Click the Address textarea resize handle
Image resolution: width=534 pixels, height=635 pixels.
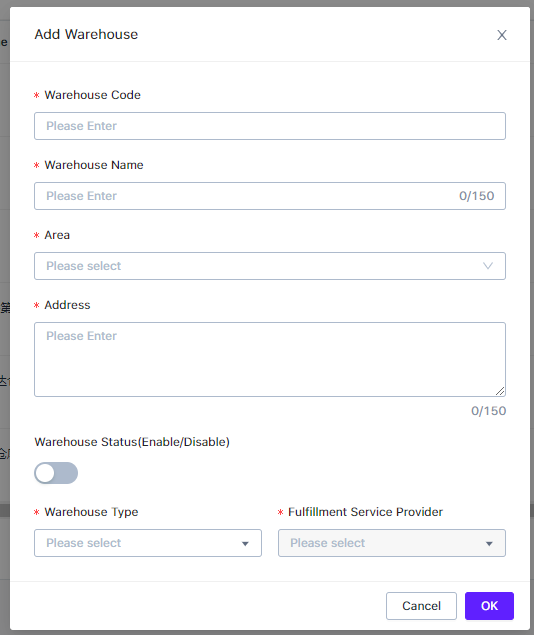(500, 391)
